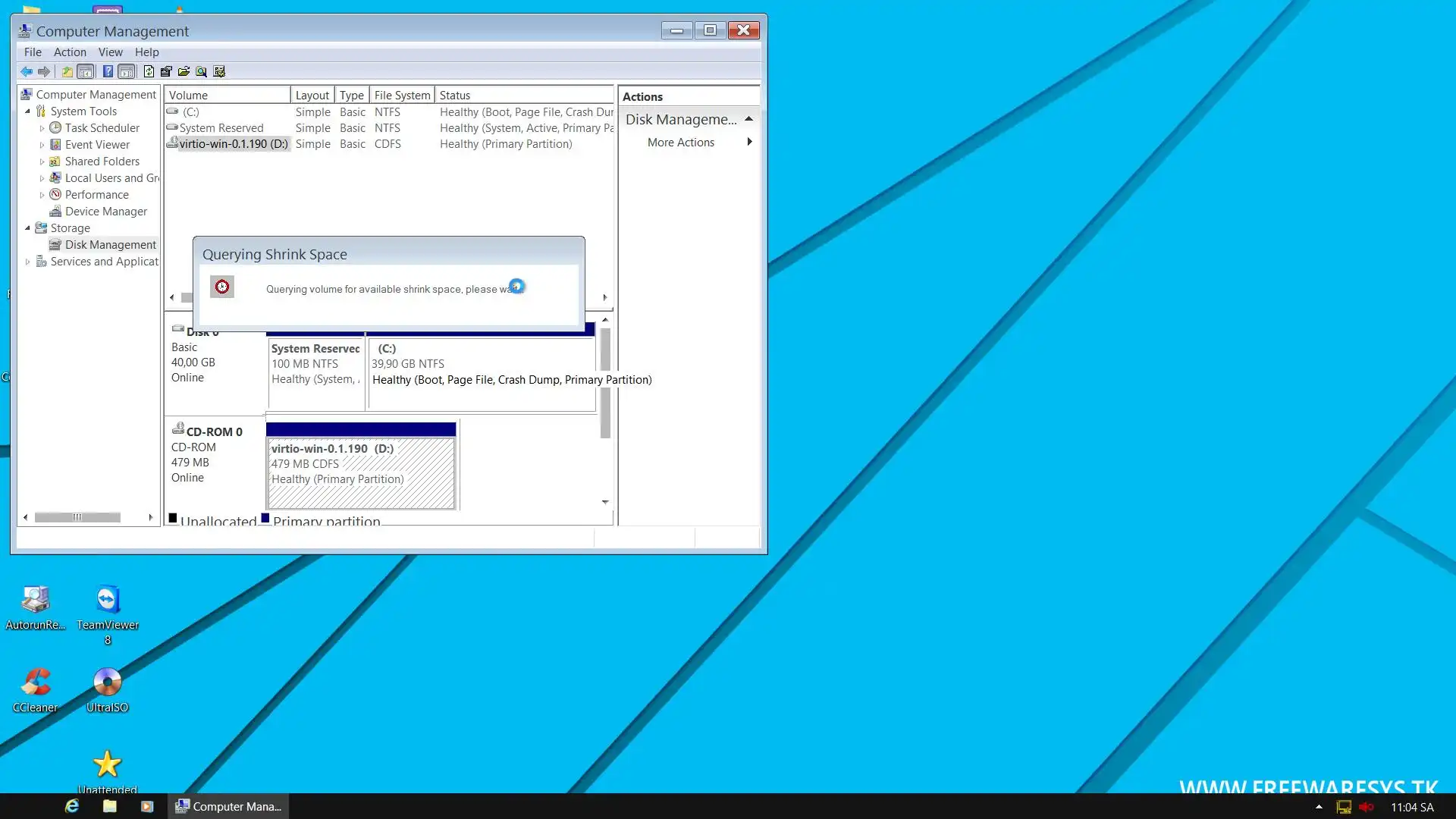Open the disk settings toolbar icon
The width and height of the screenshot is (1456, 819).
click(219, 71)
